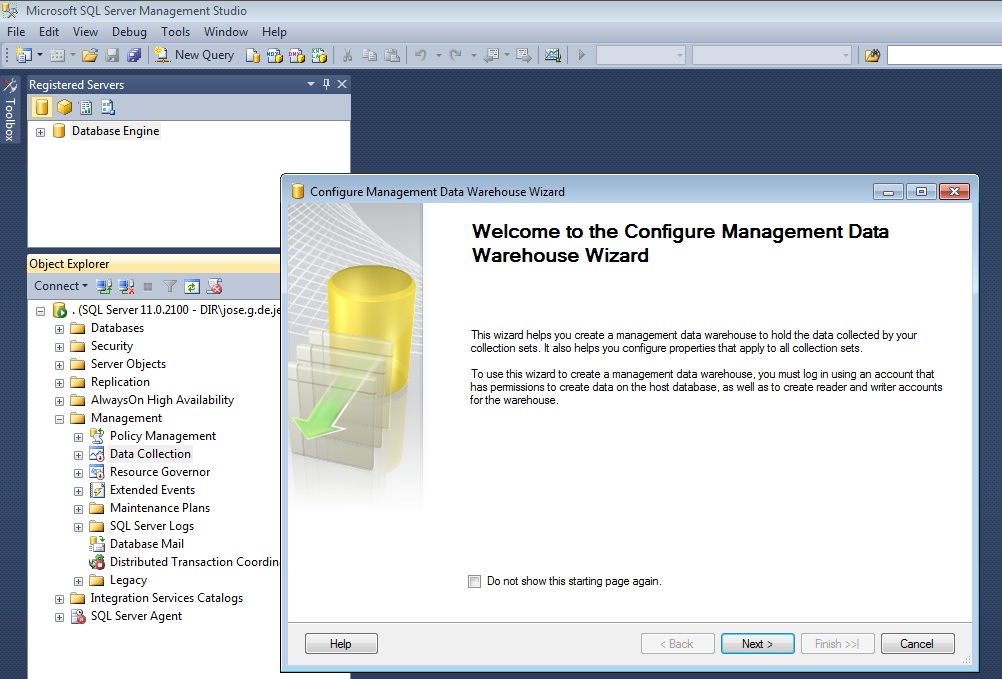Click the Copy icon in toolbar
1002x679 pixels.
tap(369, 56)
